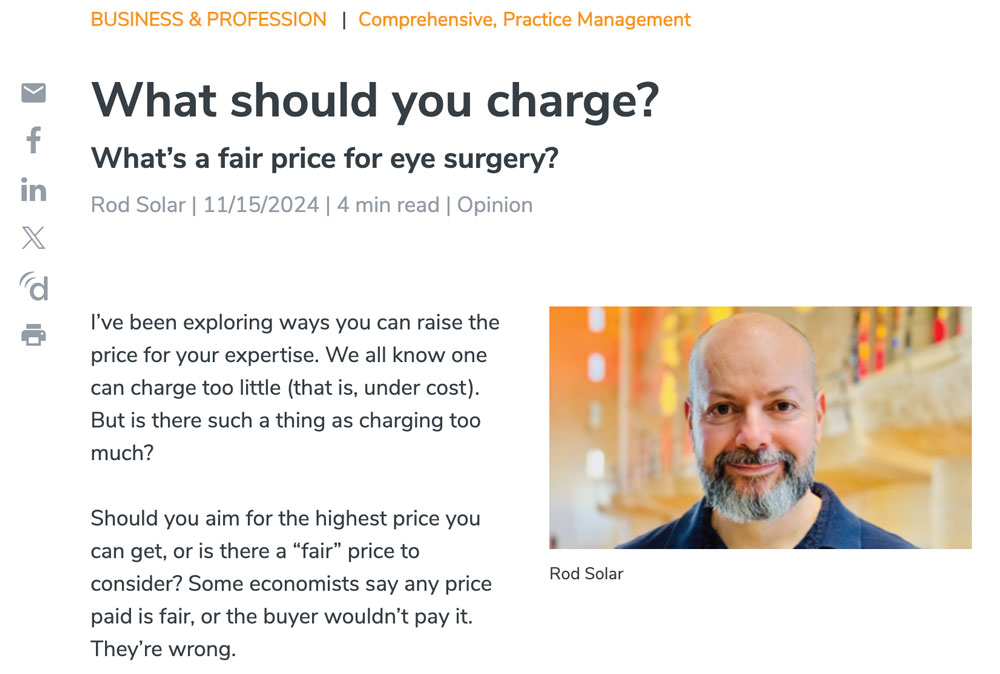
Task: Share the article on LinkedIn
Action: [x=33, y=189]
